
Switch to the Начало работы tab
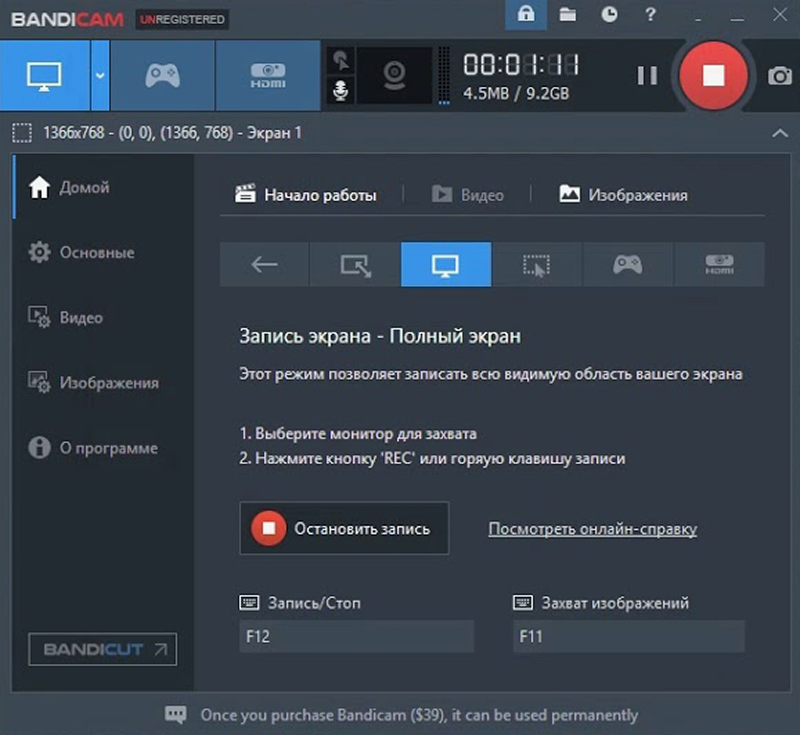click(x=306, y=195)
